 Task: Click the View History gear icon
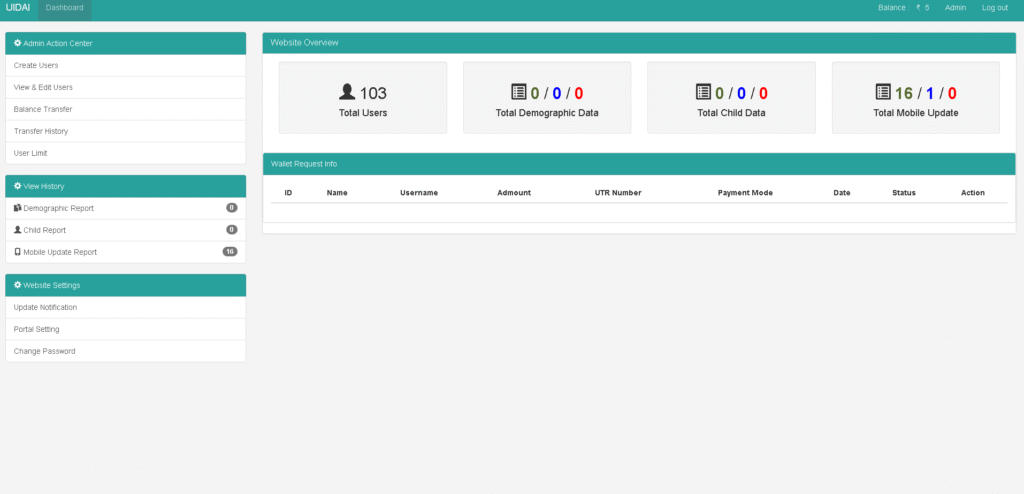click(18, 186)
